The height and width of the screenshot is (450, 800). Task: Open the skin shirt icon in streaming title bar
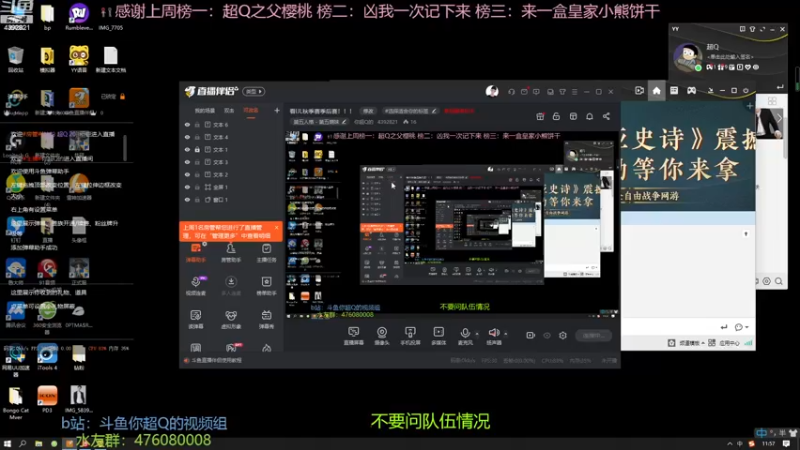562,92
